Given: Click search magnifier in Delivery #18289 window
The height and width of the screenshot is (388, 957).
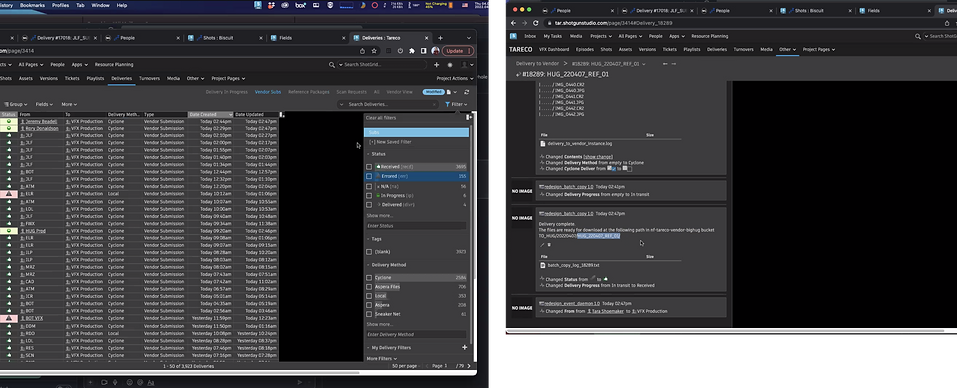Looking at the screenshot, I should pyautogui.click(x=918, y=37).
